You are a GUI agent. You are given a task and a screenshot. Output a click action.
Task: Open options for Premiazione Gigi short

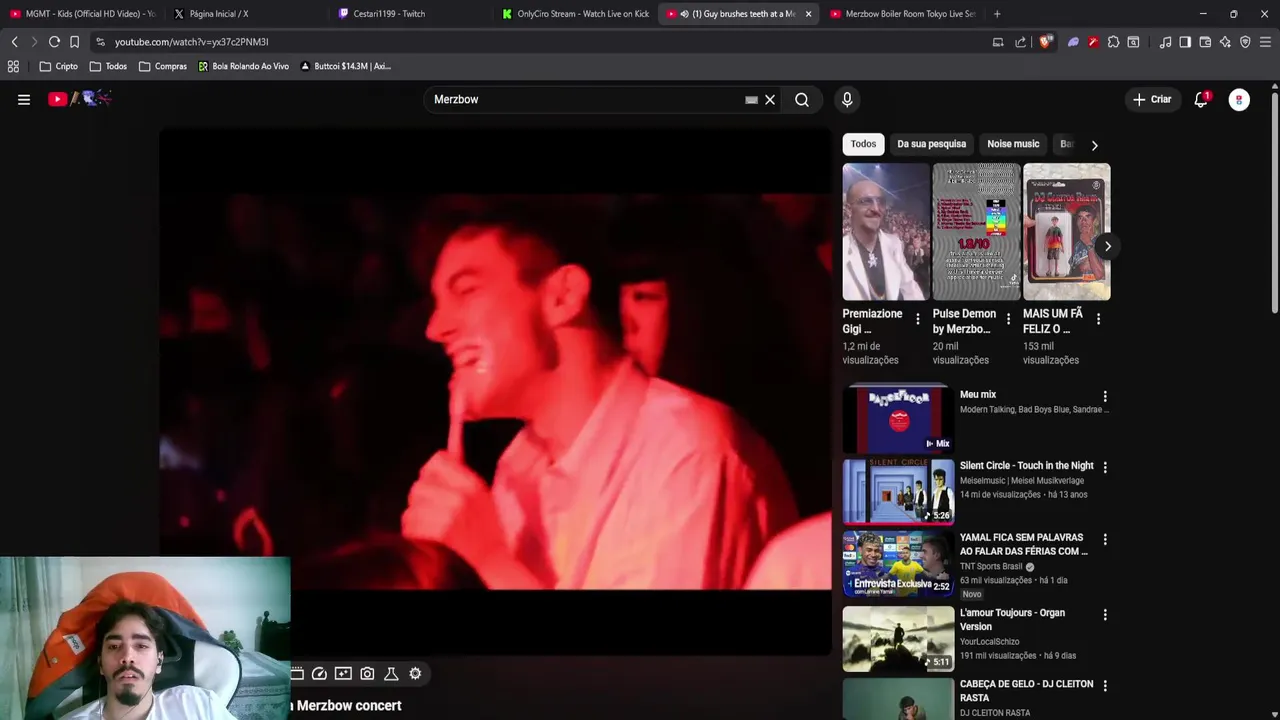click(x=917, y=319)
